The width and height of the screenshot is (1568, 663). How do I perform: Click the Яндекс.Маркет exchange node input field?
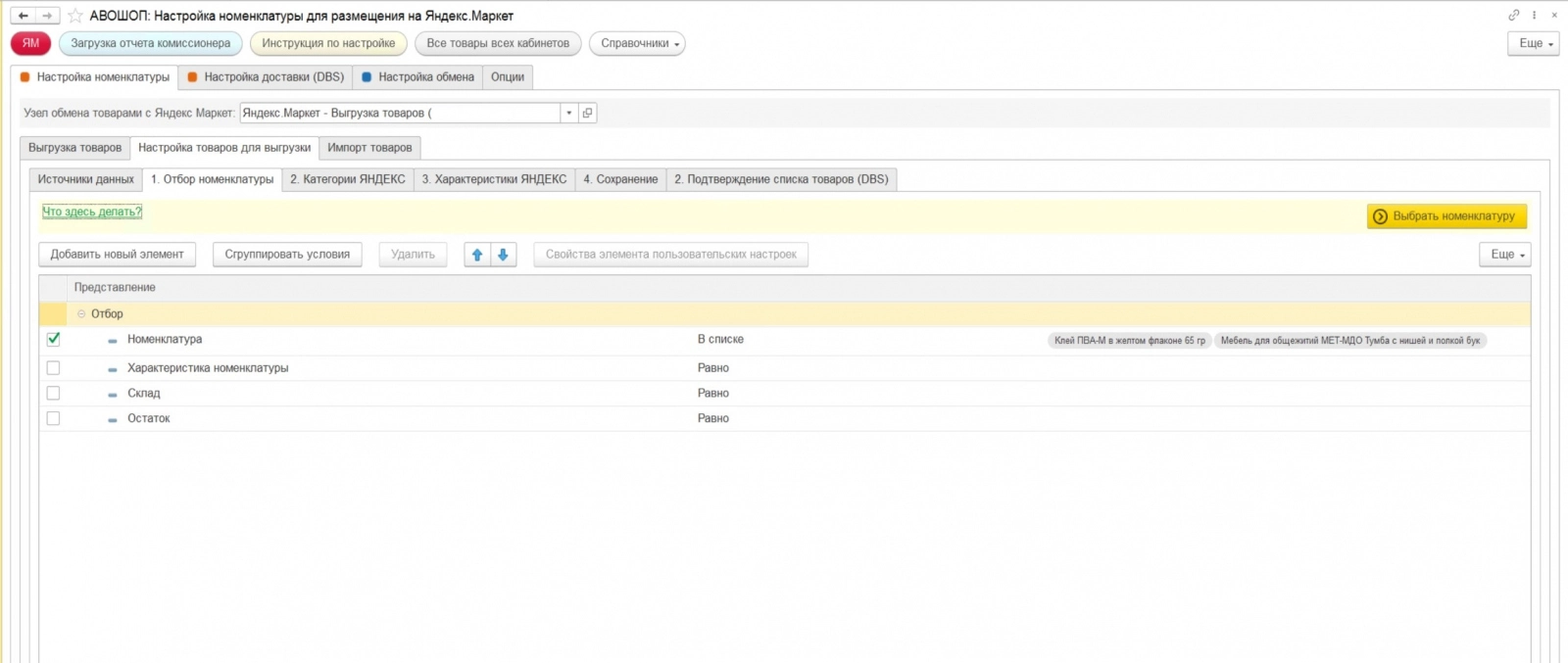click(x=400, y=113)
